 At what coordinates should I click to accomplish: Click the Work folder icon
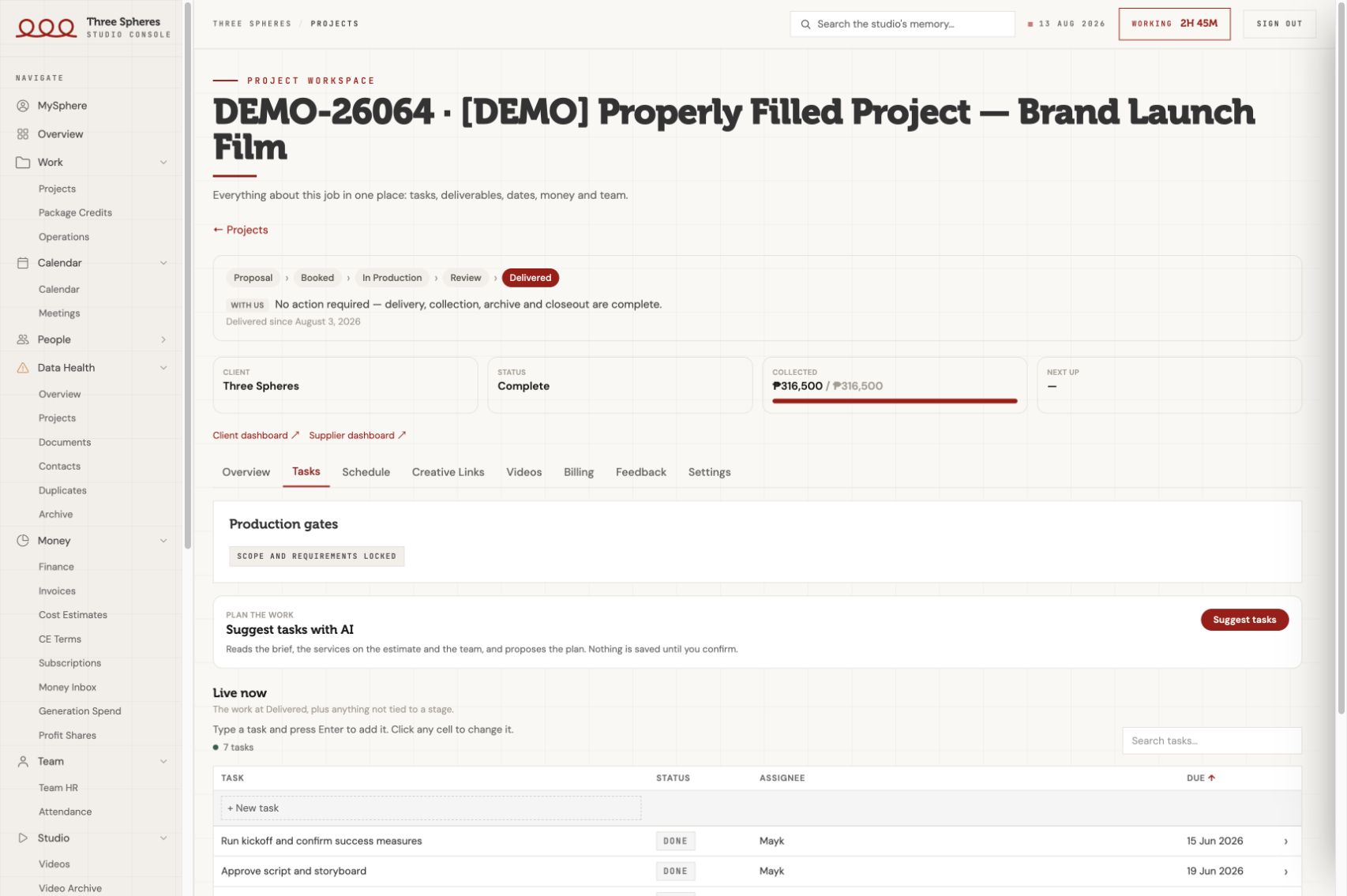click(23, 163)
